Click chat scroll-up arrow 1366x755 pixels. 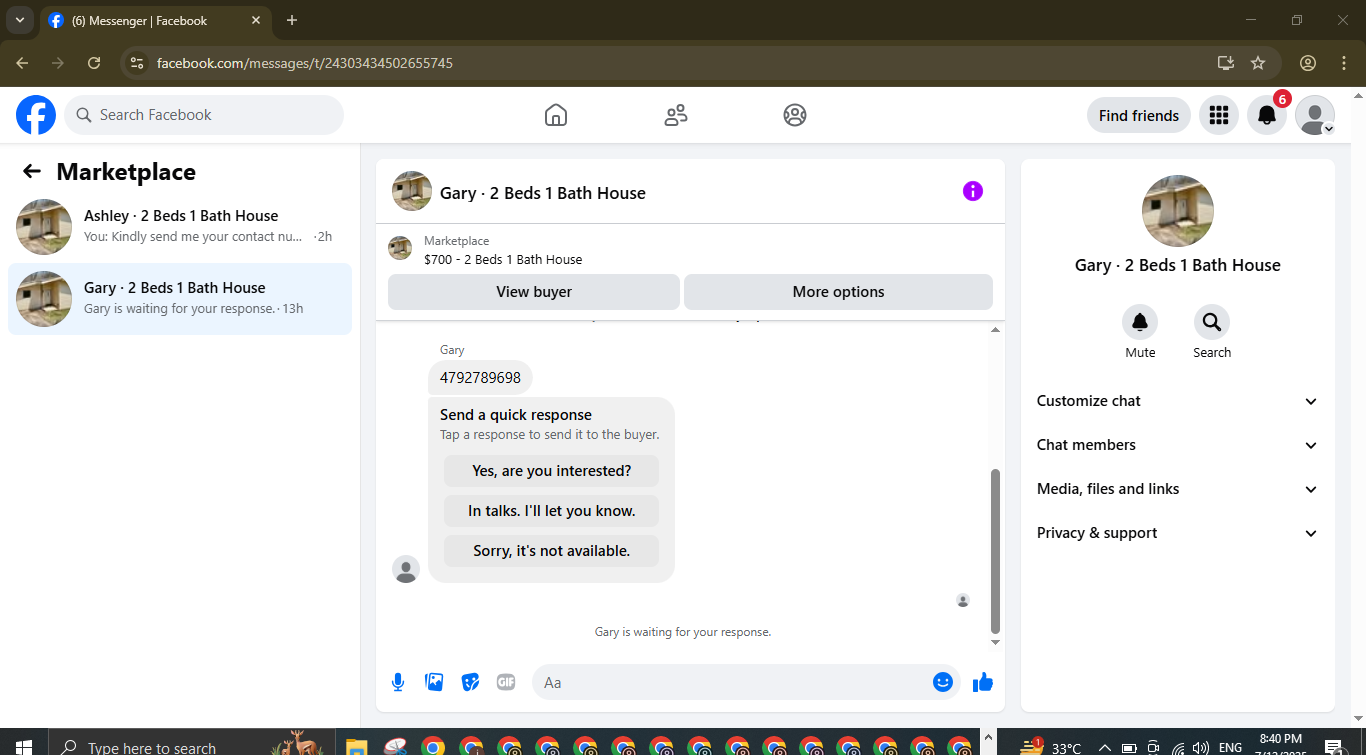[995, 330]
